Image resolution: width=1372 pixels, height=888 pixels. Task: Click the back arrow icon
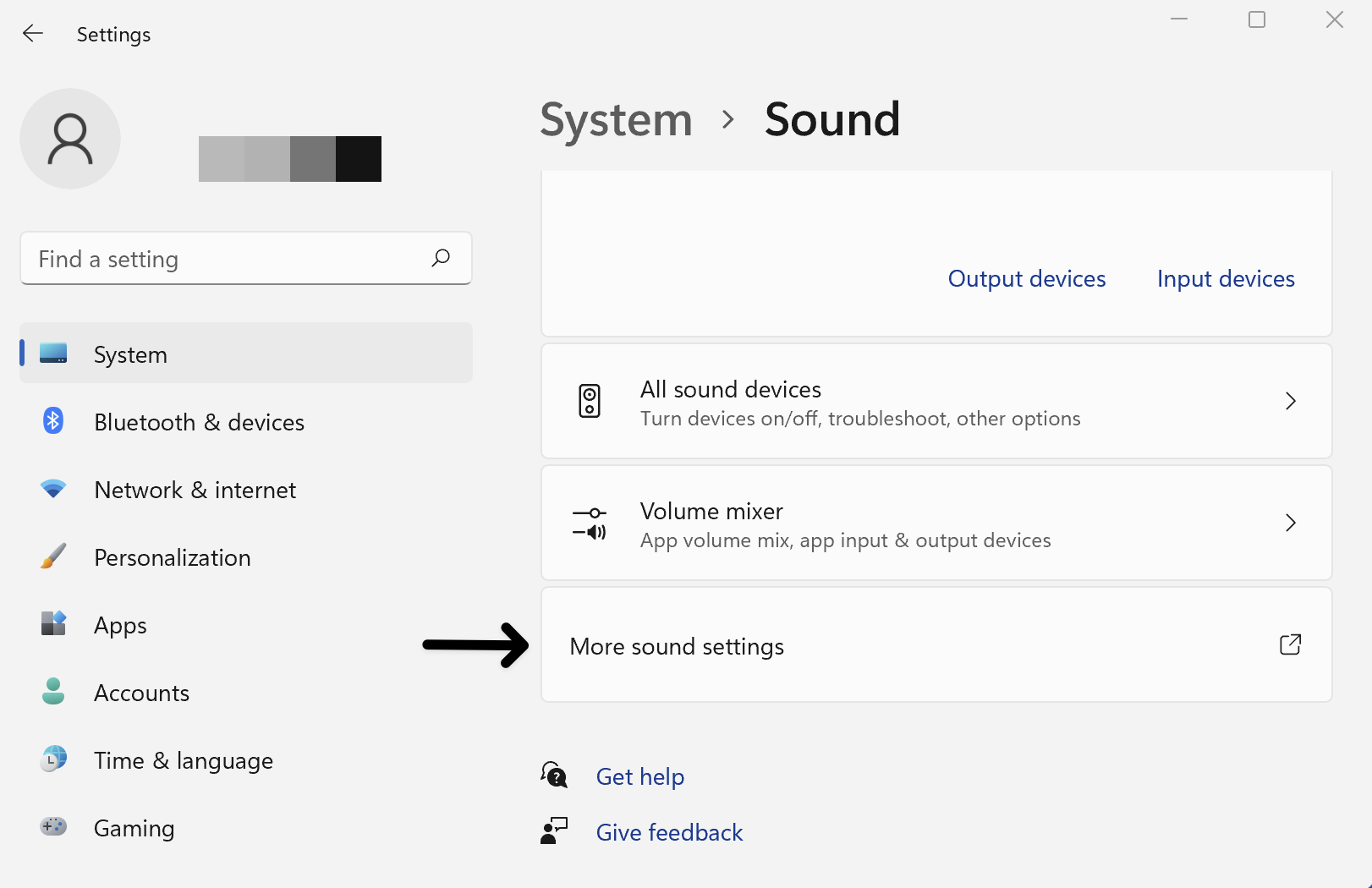pos(33,34)
